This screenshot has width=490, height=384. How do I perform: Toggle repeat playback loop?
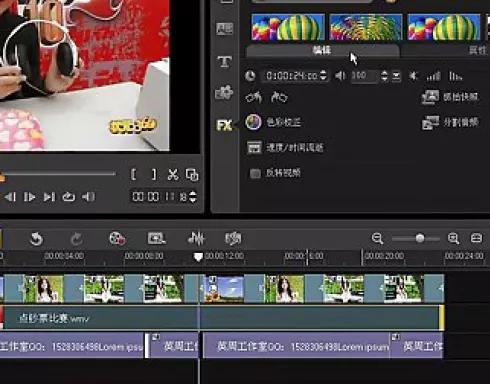pos(68,197)
